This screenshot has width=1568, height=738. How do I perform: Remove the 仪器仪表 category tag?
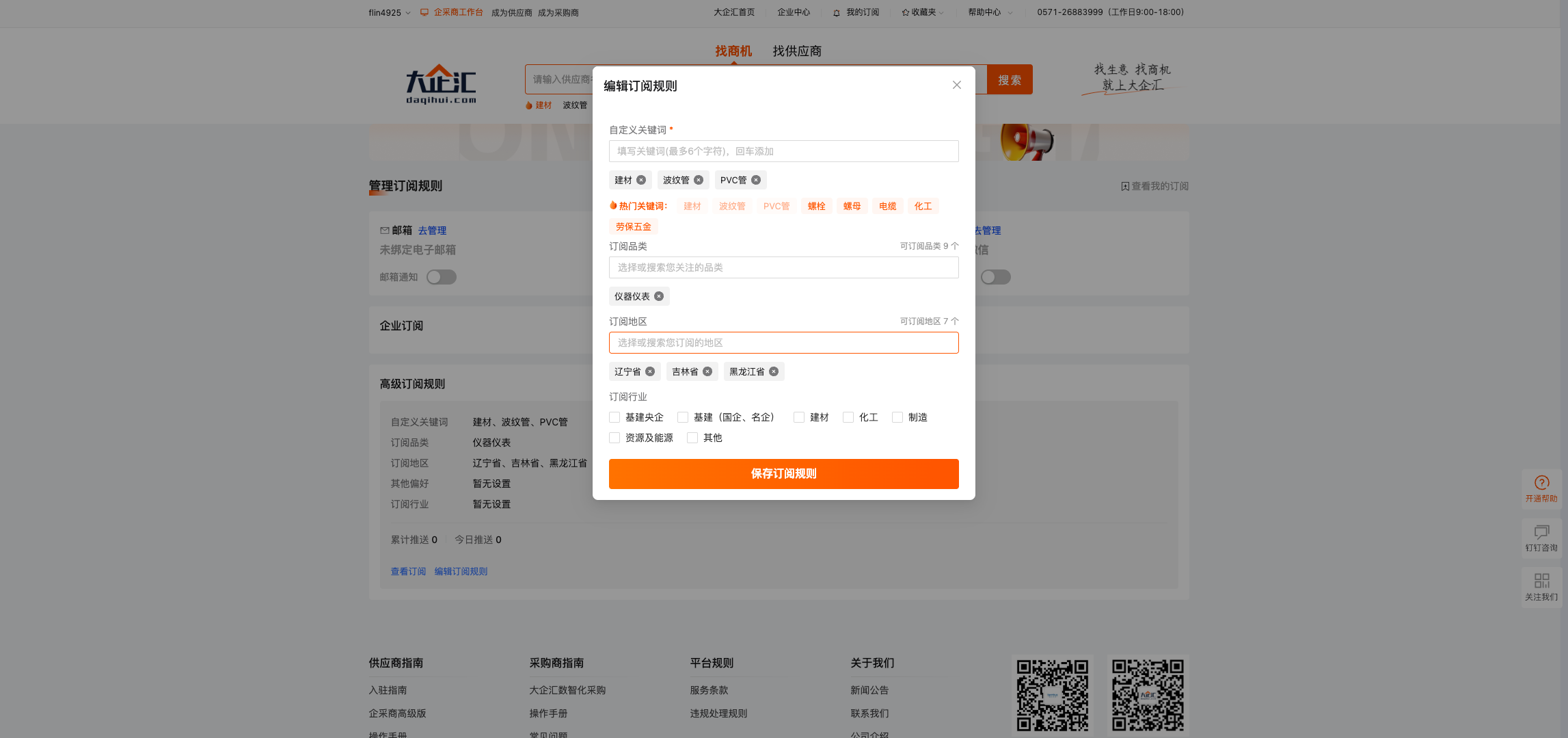point(659,296)
